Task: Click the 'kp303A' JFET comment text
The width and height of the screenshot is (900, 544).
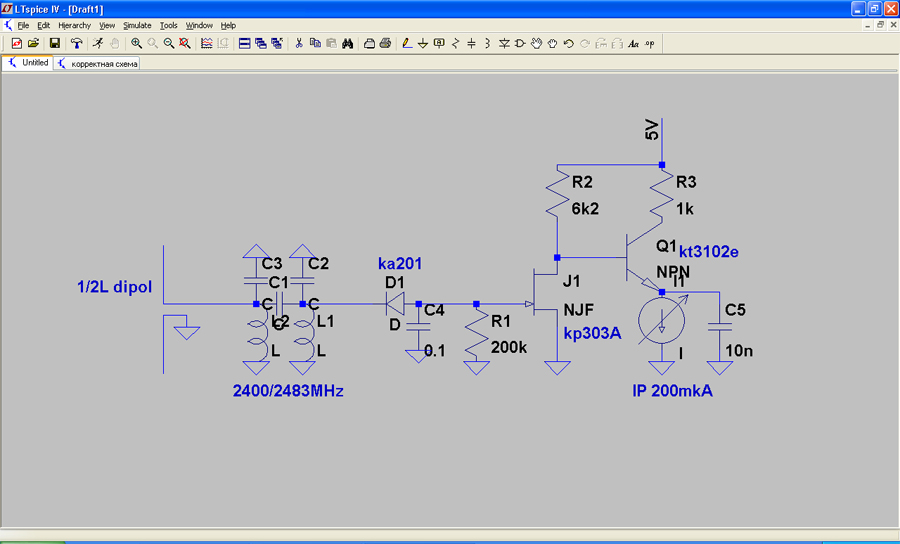Action: [x=592, y=333]
